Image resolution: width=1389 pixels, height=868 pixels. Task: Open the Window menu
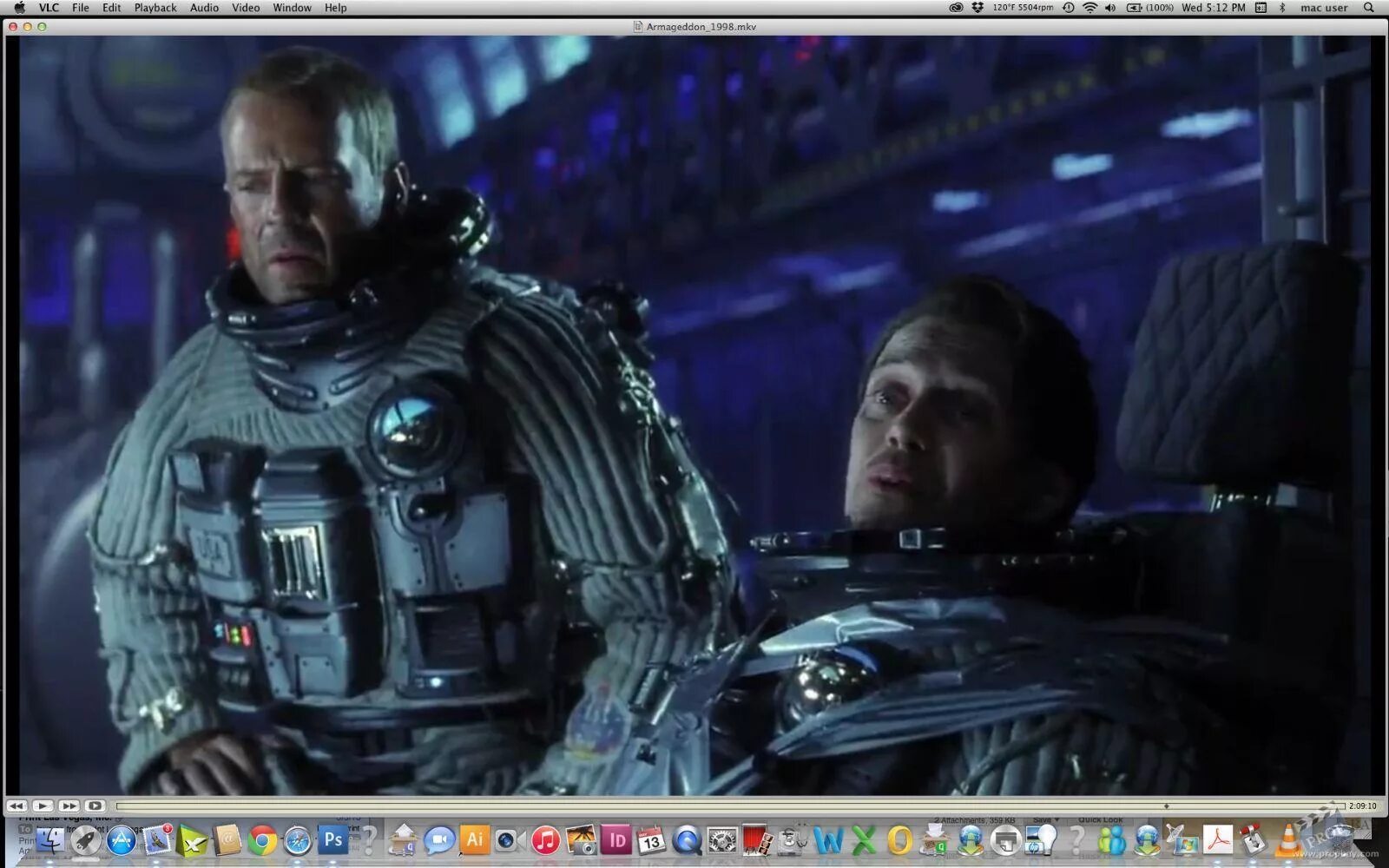[293, 8]
